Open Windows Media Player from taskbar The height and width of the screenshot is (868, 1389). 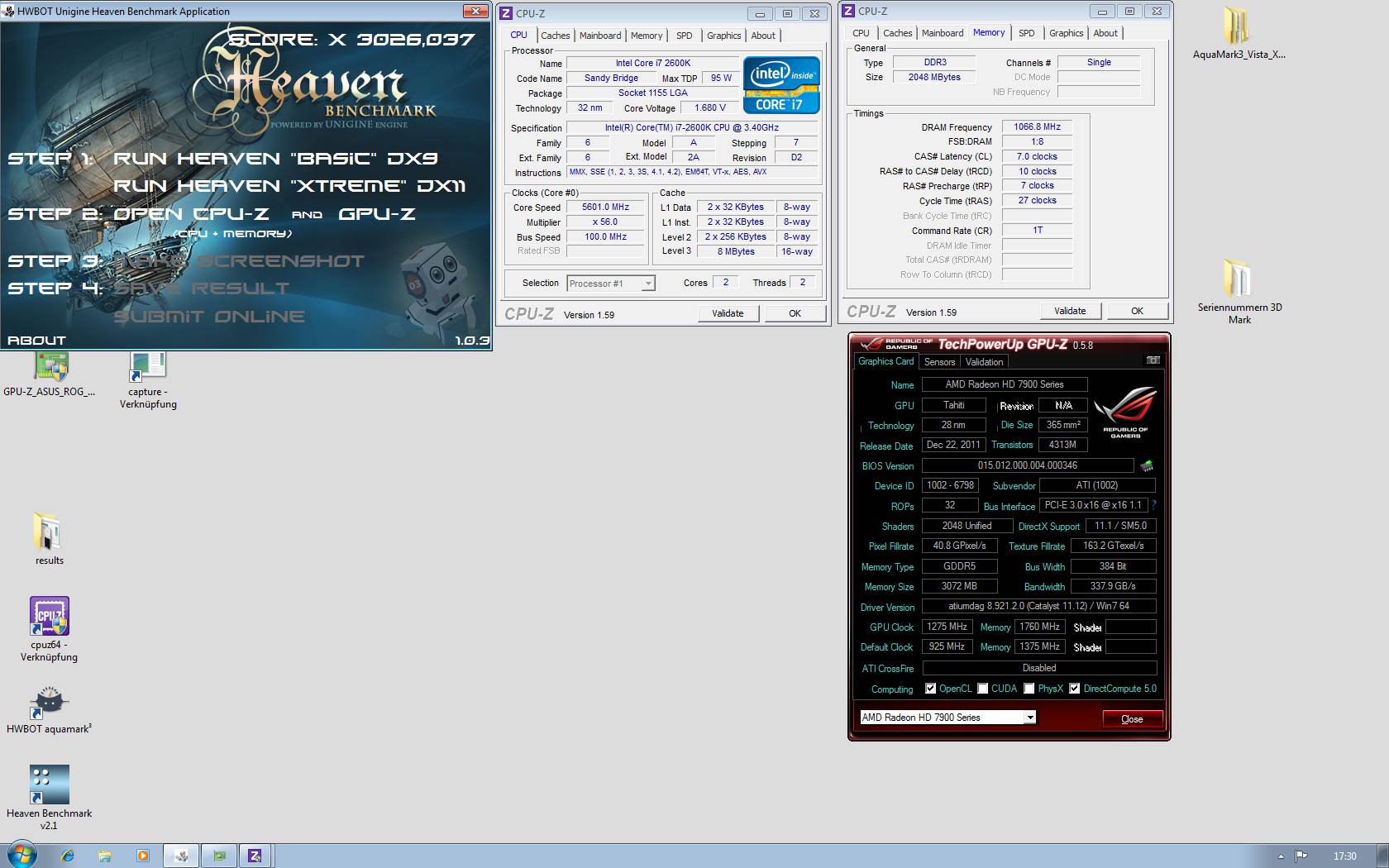pyautogui.click(x=142, y=856)
